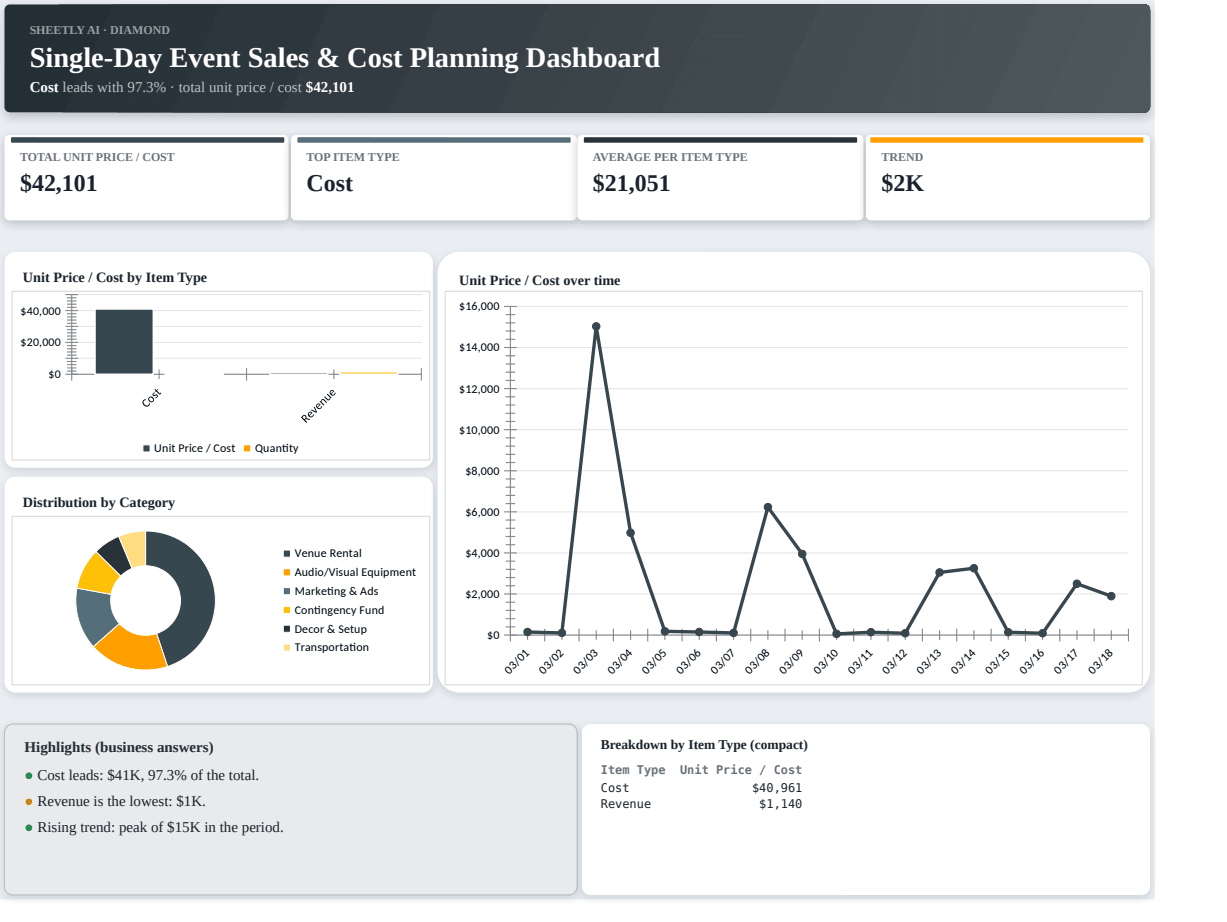Click the 'Unit Price / Cost over time' title
Viewport: 1227px width, 922px height.
pyautogui.click(x=540, y=281)
